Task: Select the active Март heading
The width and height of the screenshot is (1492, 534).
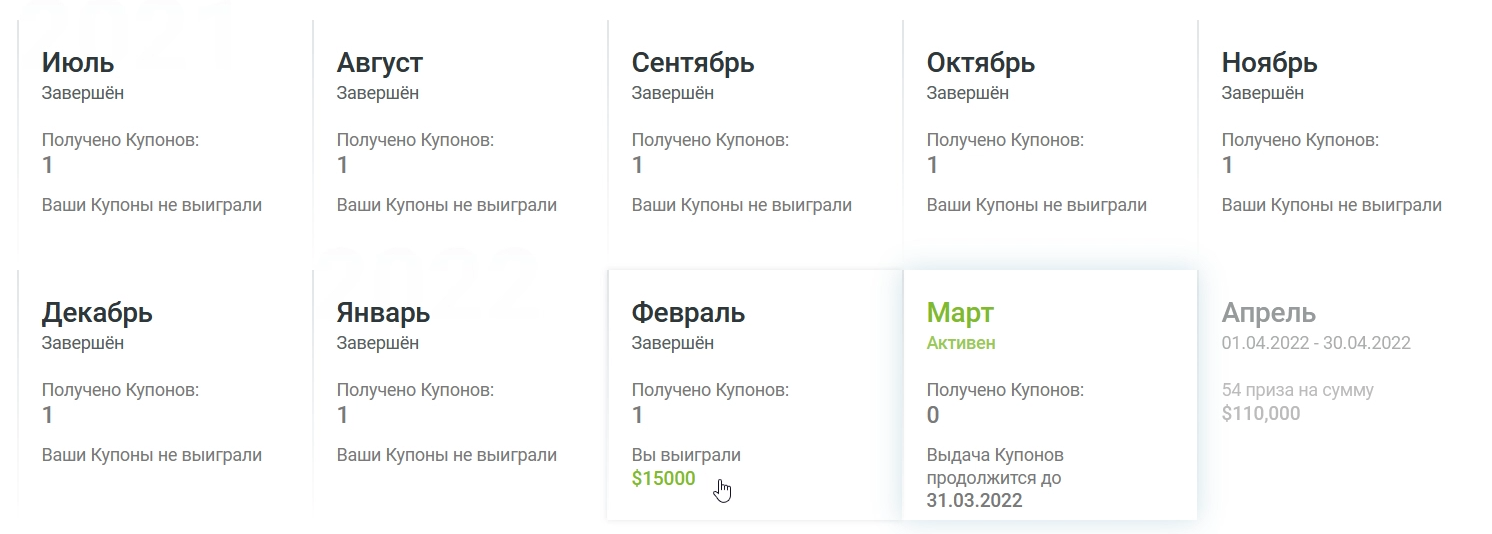Action: coord(960,313)
